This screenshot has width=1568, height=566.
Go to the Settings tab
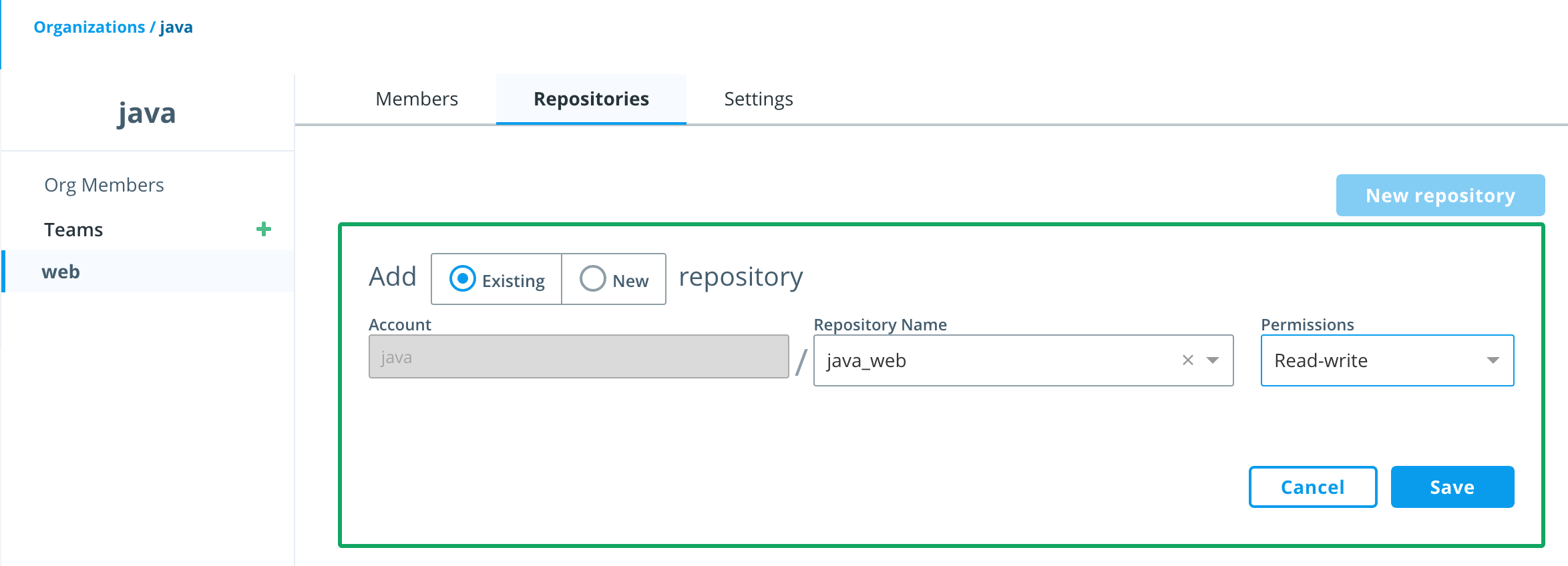click(759, 99)
